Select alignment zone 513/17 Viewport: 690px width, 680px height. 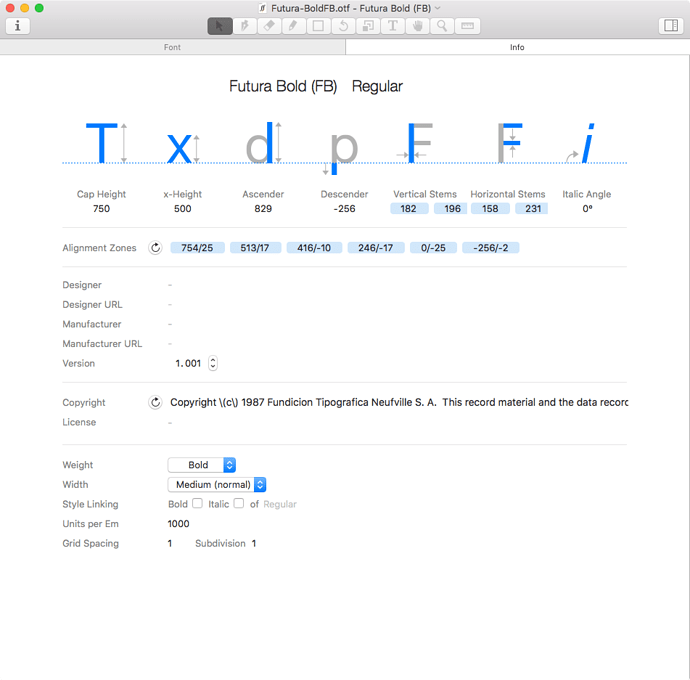click(255, 248)
